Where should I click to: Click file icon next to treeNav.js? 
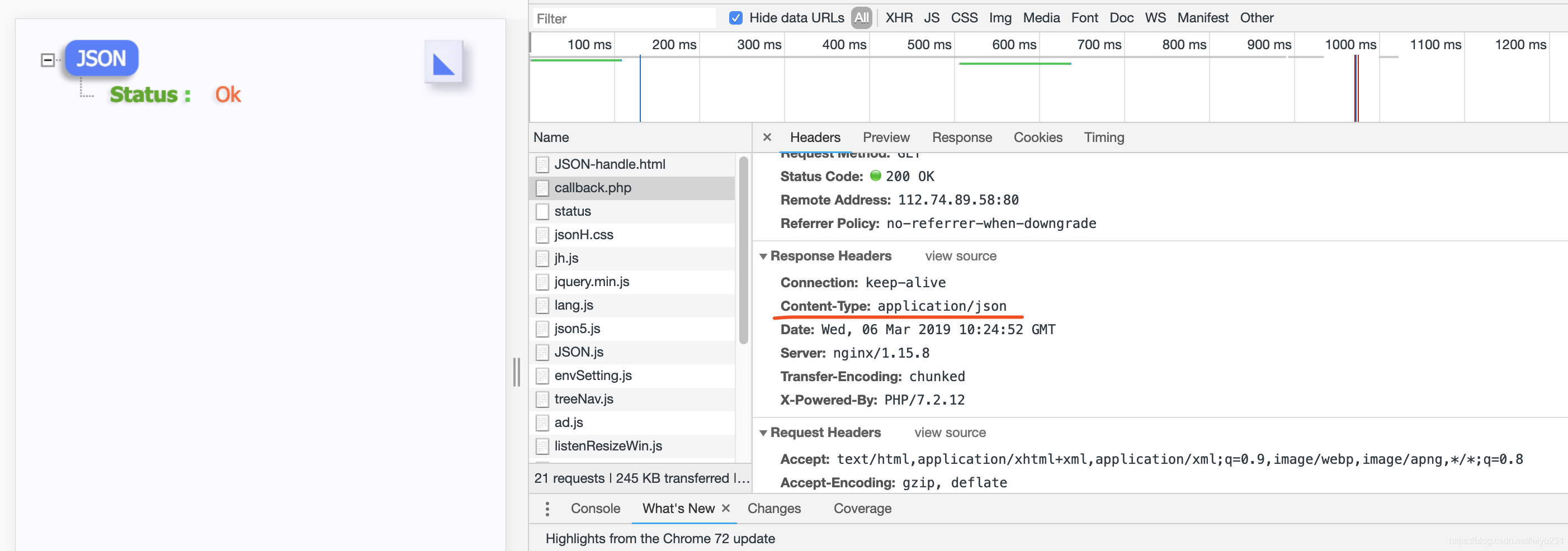(x=542, y=399)
